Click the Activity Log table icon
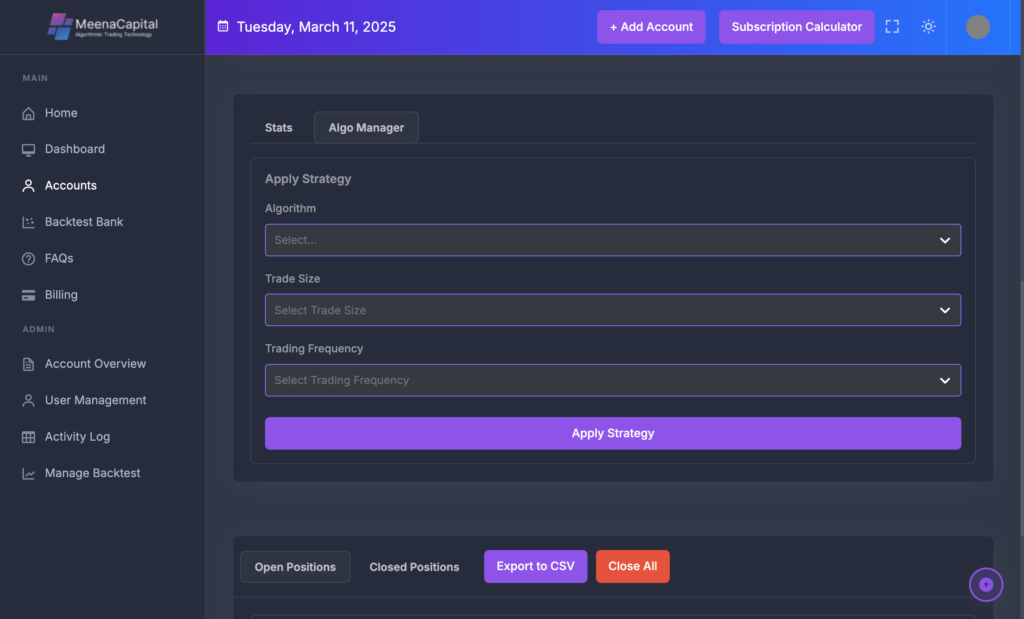 point(28,437)
